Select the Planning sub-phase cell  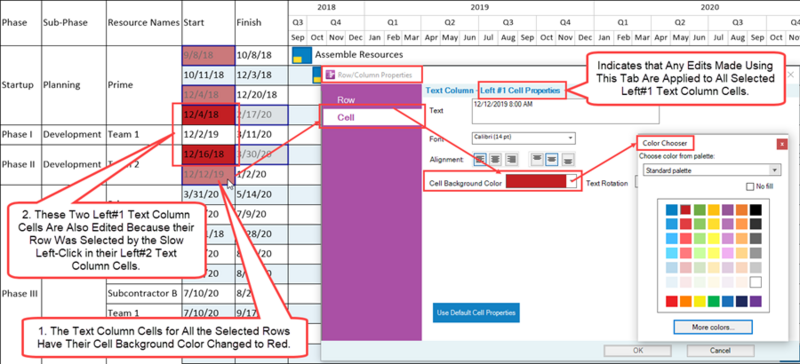(73, 85)
